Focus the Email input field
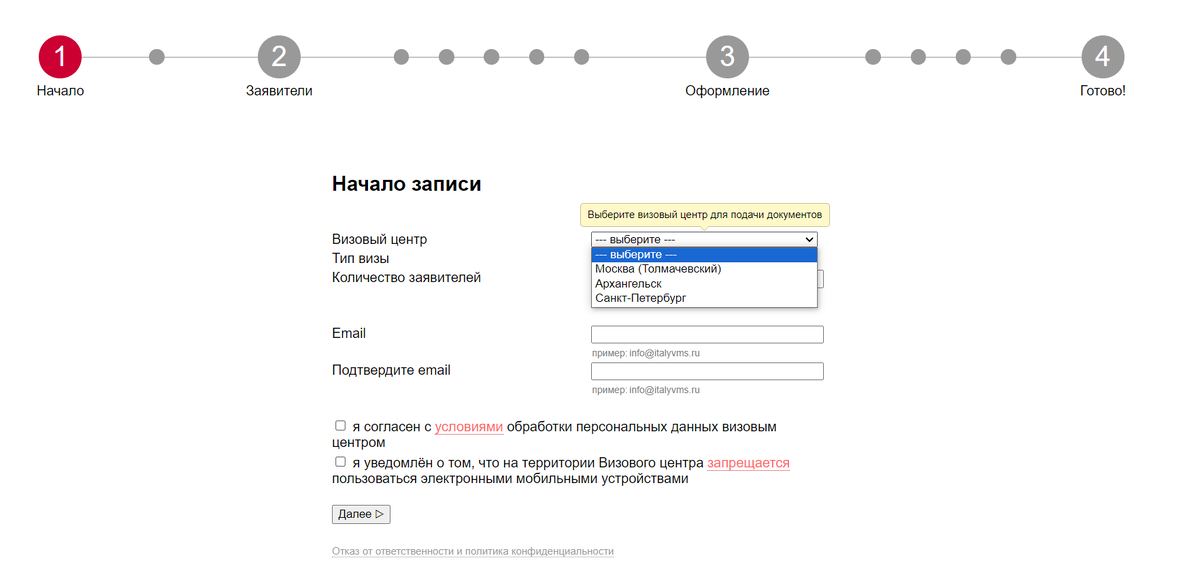 point(707,334)
